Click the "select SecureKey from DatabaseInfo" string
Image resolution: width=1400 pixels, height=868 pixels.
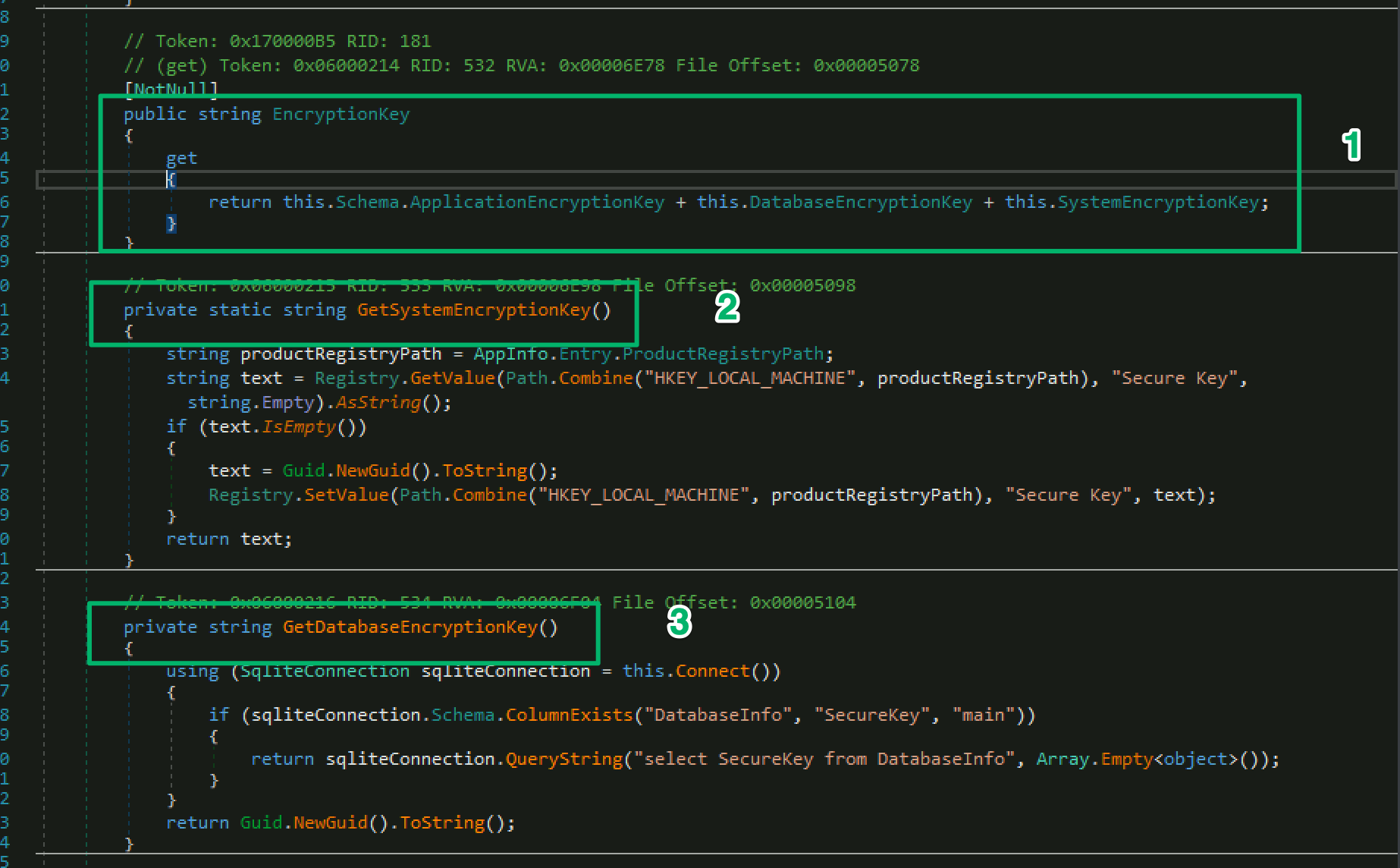(x=824, y=759)
